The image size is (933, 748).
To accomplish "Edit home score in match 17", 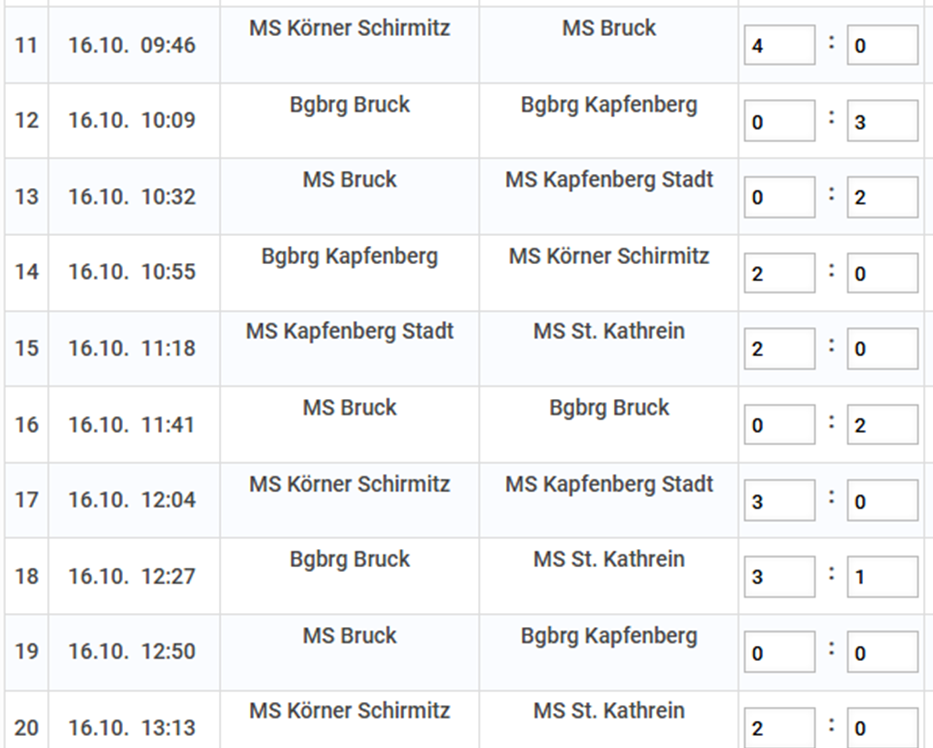I will tap(779, 501).
